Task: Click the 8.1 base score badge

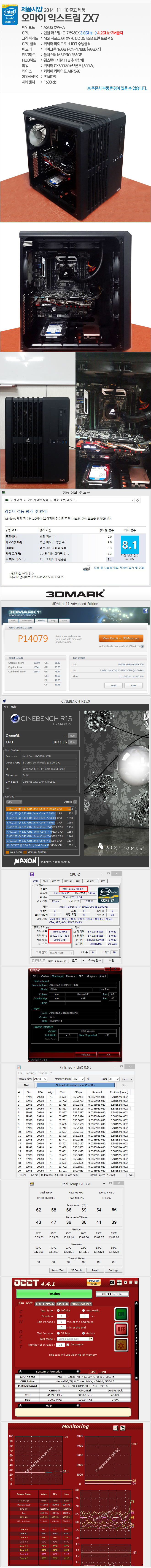Action: coord(129,545)
